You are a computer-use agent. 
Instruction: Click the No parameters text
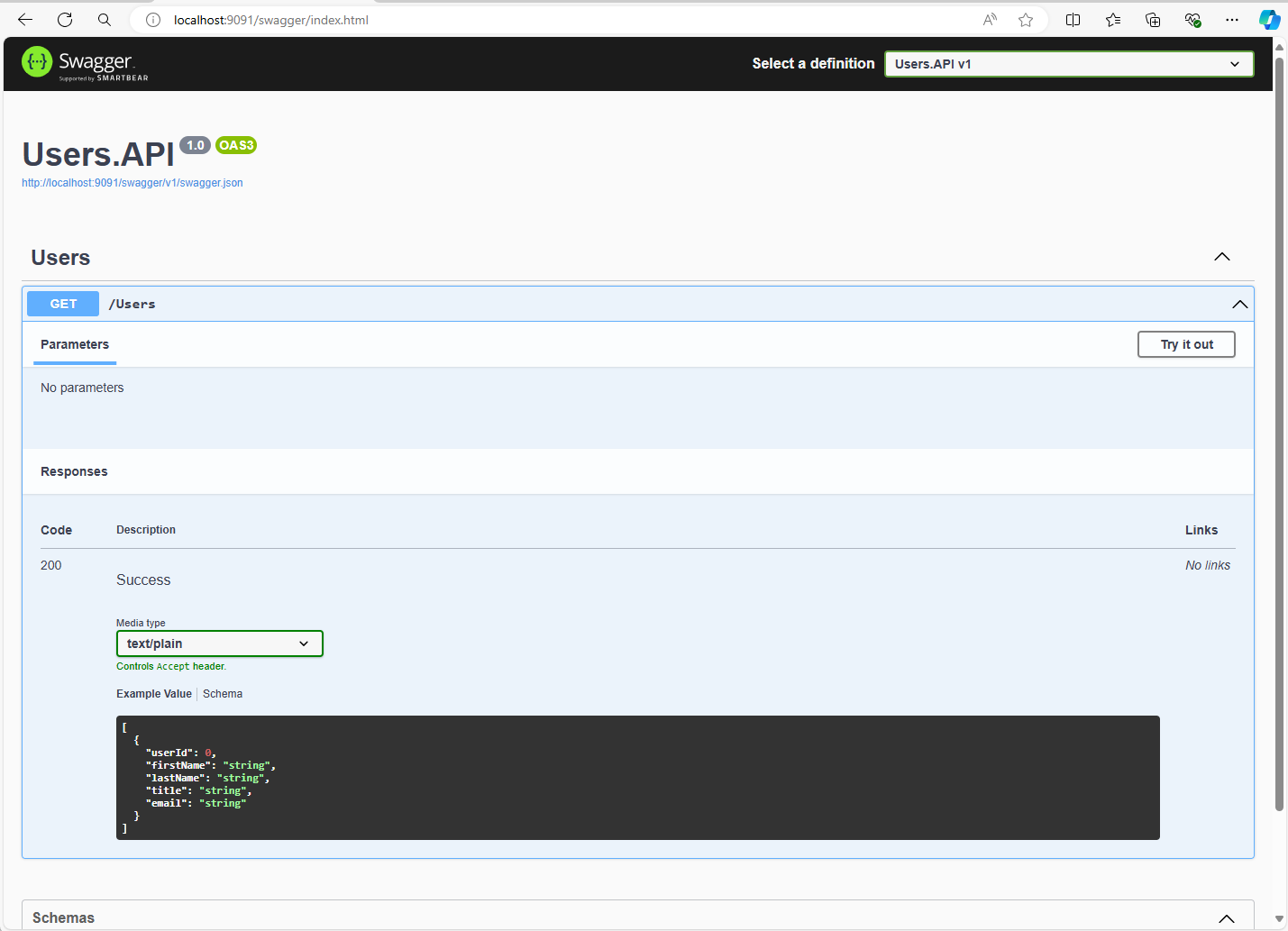(x=82, y=388)
